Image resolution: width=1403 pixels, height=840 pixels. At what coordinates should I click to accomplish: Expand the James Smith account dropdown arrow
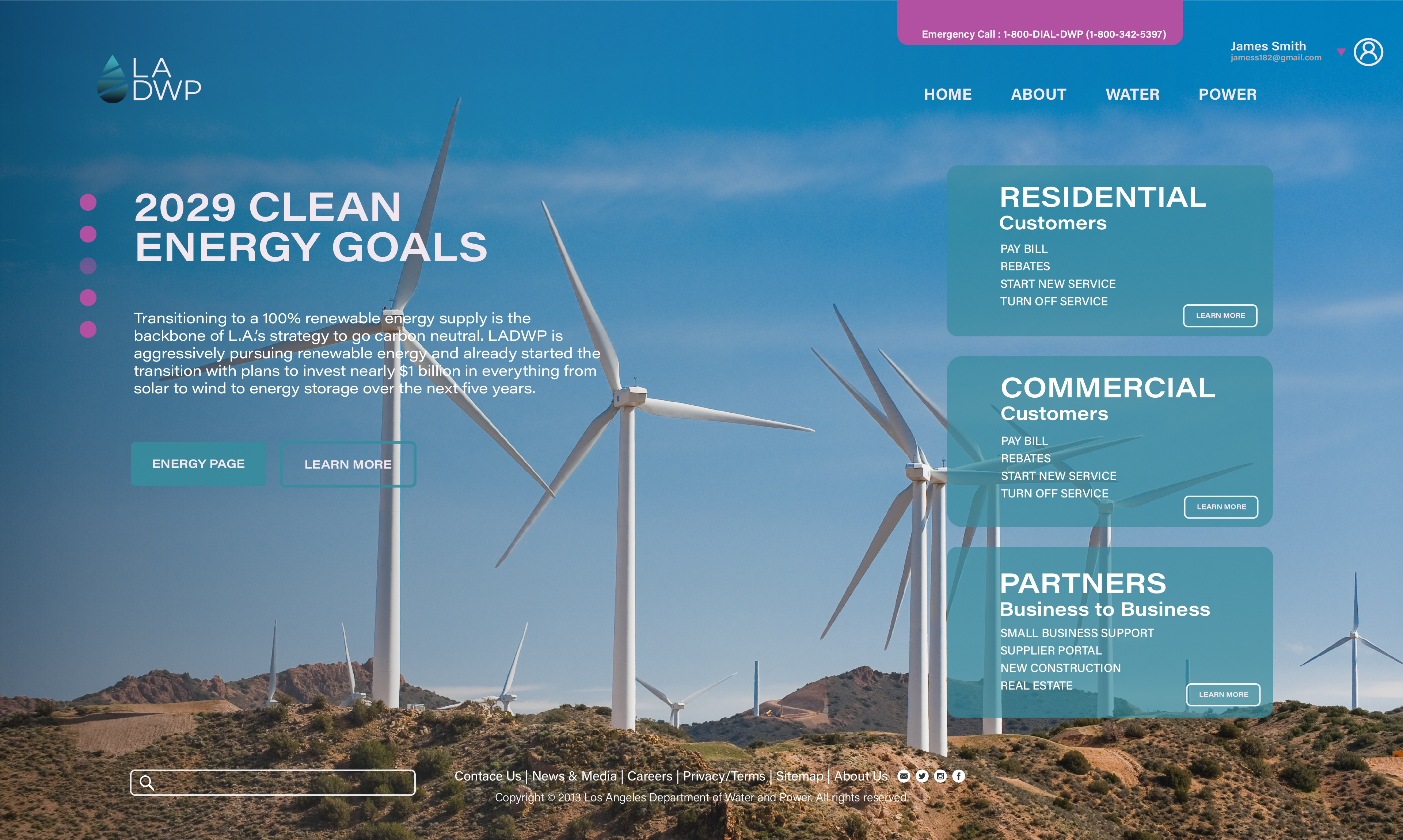(1341, 52)
